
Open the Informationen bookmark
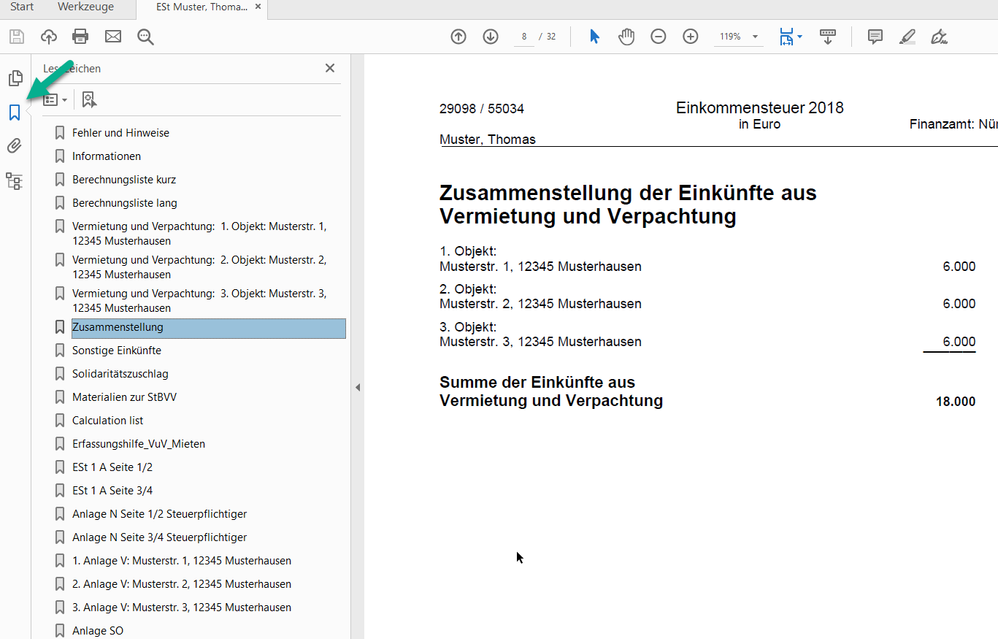point(106,157)
